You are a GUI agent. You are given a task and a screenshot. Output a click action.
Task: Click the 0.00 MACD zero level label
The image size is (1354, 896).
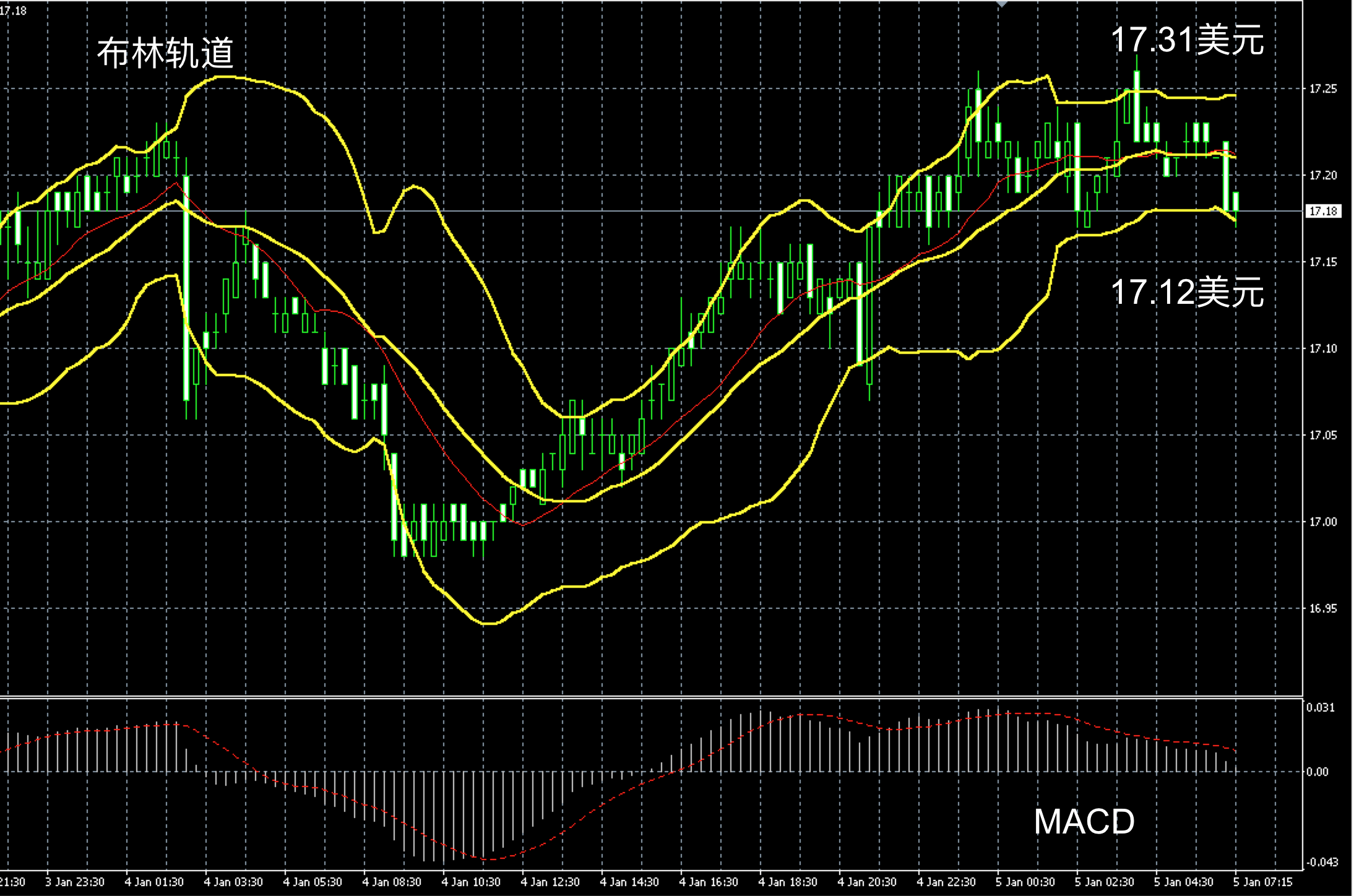point(1318,772)
